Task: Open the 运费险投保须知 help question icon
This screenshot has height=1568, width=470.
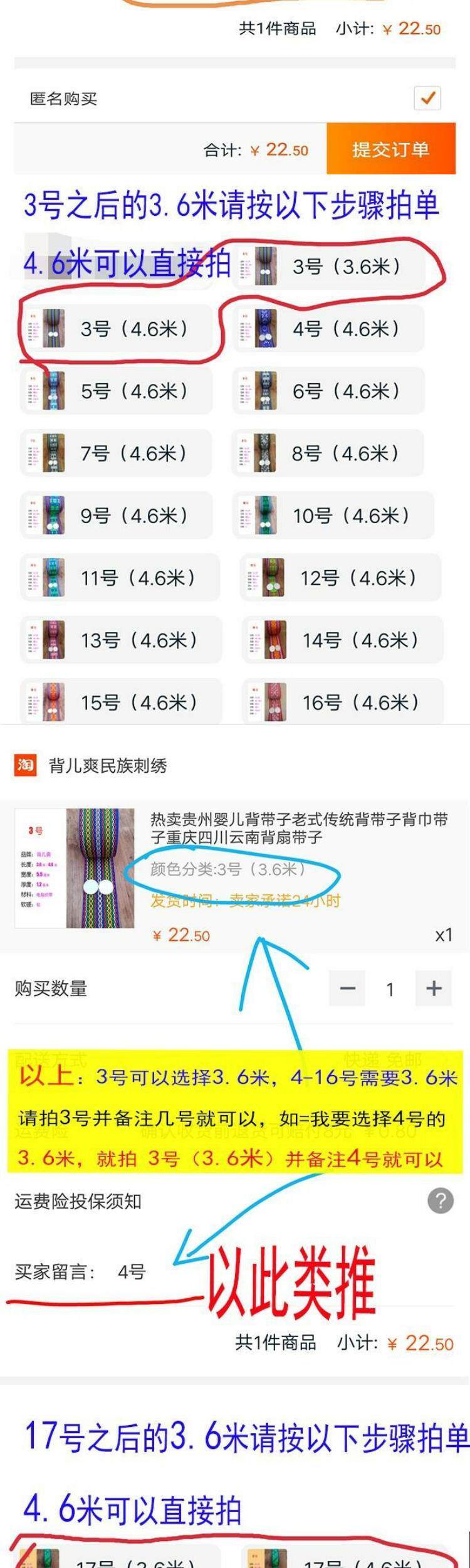Action: coord(441,1201)
